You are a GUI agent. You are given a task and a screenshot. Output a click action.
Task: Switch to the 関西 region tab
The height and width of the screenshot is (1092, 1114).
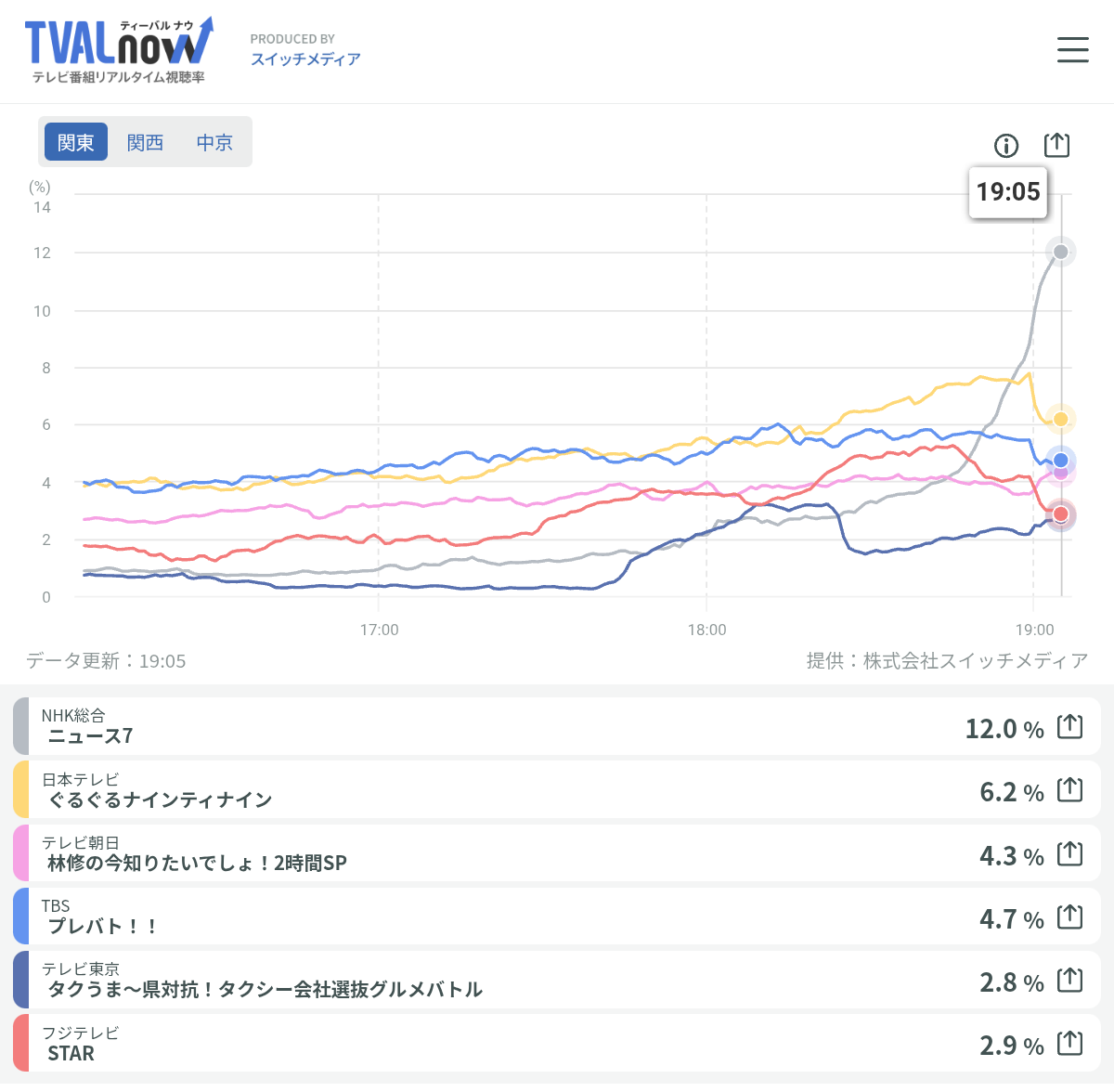pos(145,142)
